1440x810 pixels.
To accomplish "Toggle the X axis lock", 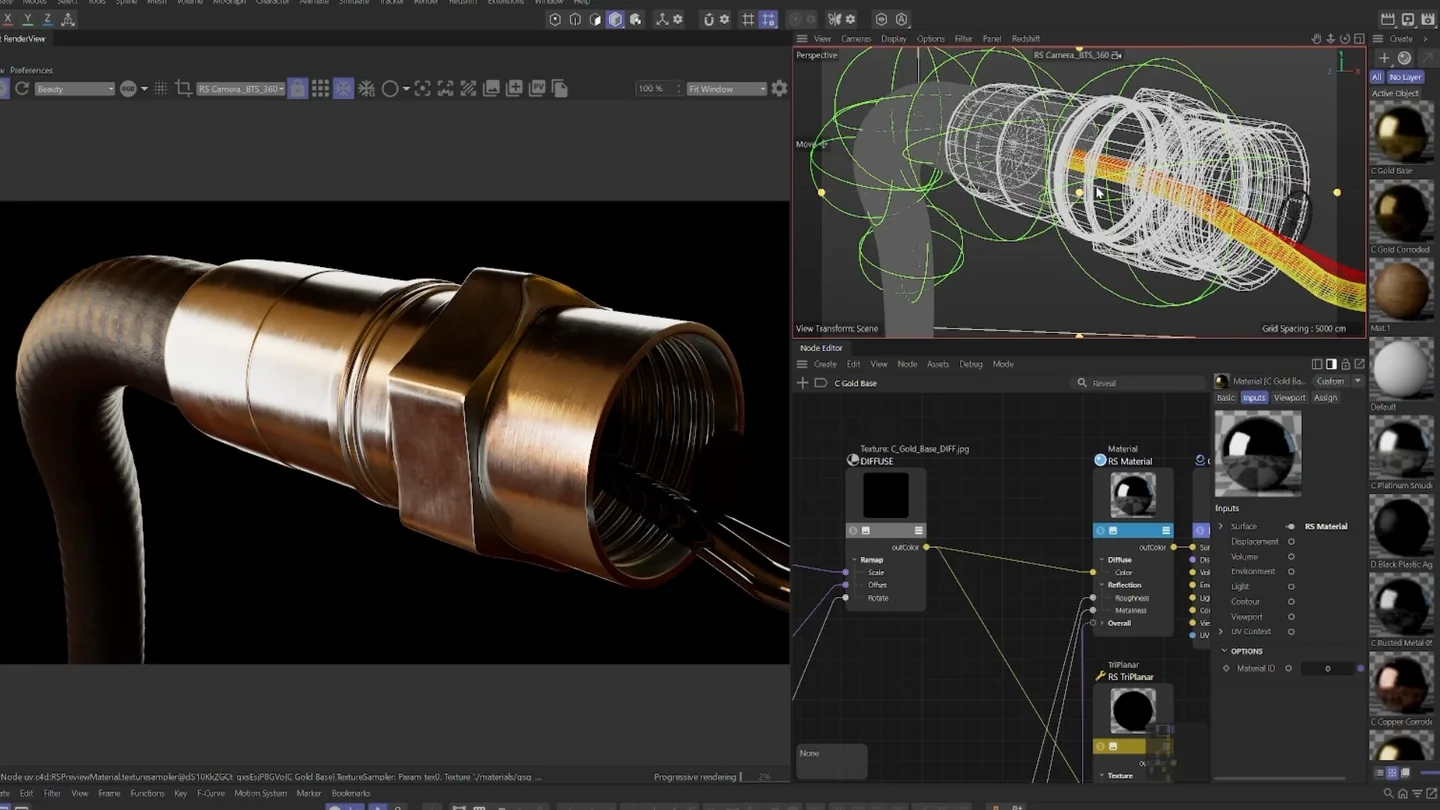I will (x=7, y=19).
